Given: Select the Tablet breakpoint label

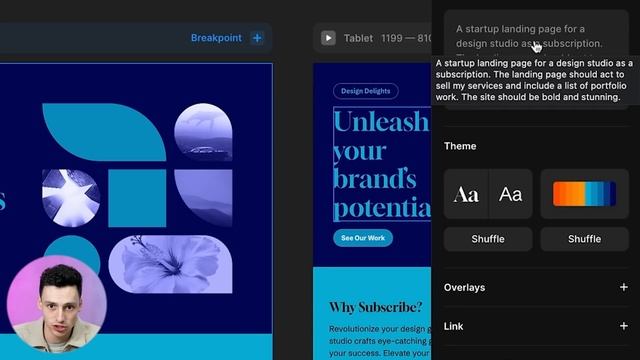Looking at the screenshot, I should [358, 38].
